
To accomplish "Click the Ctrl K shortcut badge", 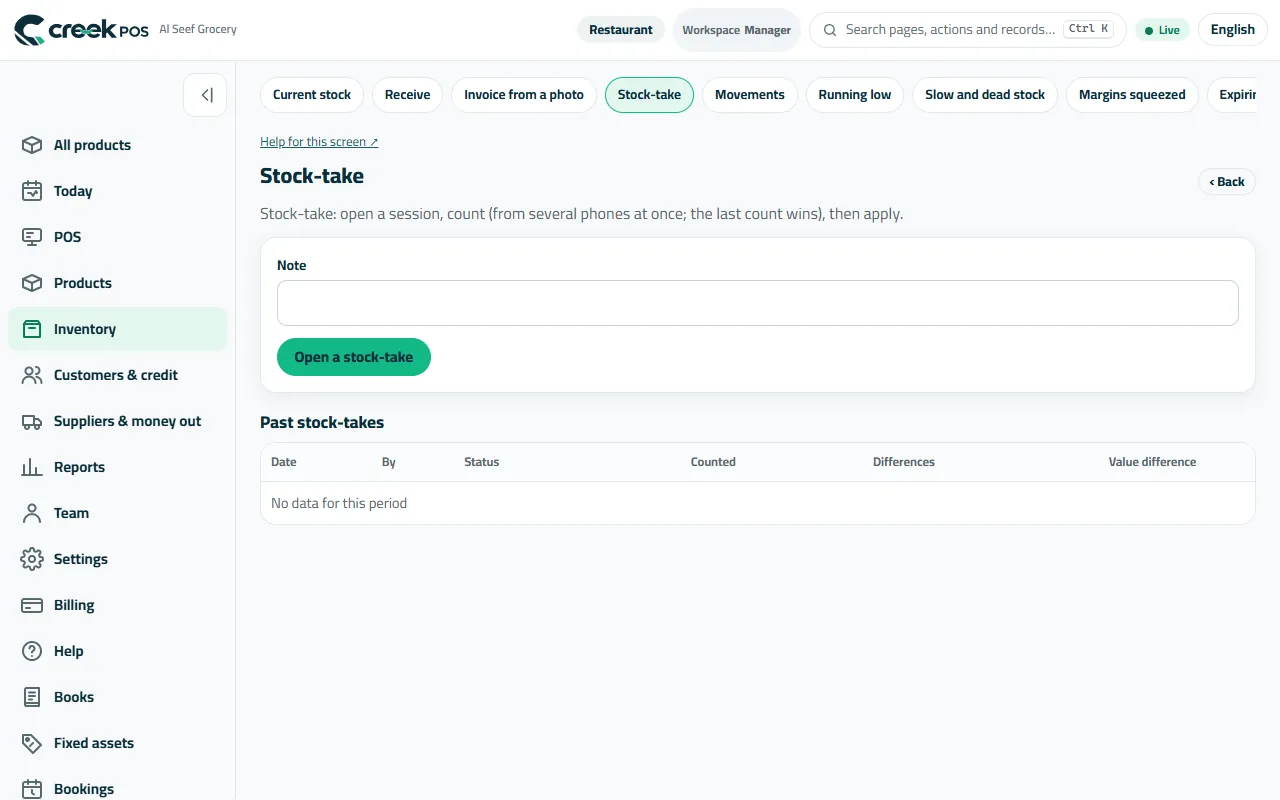I will click(x=1088, y=29).
